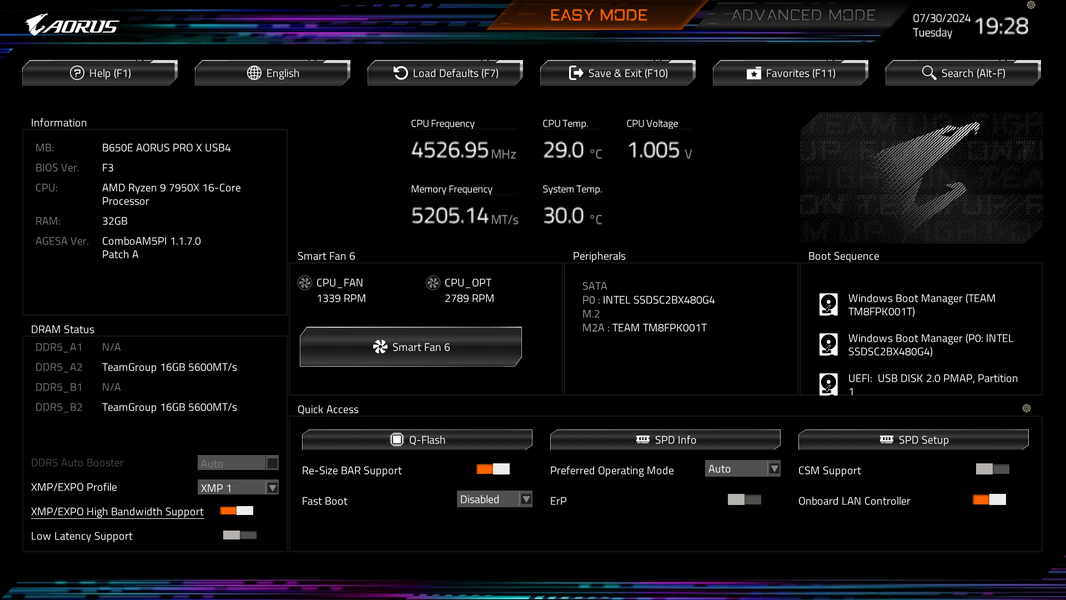Viewport: 1066px width, 600px height.
Task: Click the USB DISK boot entry disk icon
Action: [x=828, y=384]
